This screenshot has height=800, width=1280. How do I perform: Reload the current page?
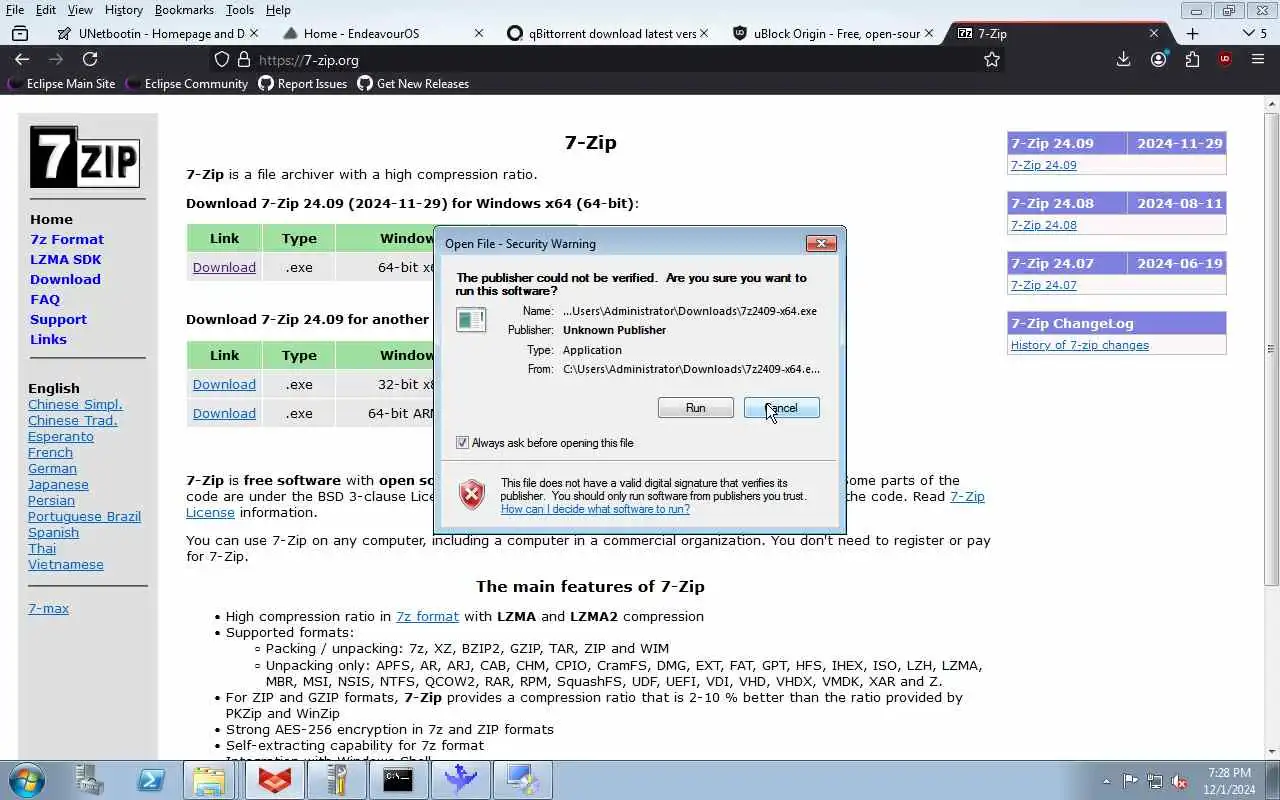[x=90, y=60]
